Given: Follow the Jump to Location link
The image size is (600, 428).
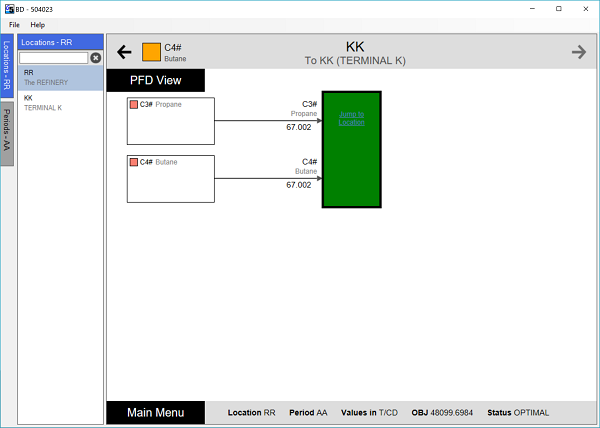Looking at the screenshot, I should point(351,118).
